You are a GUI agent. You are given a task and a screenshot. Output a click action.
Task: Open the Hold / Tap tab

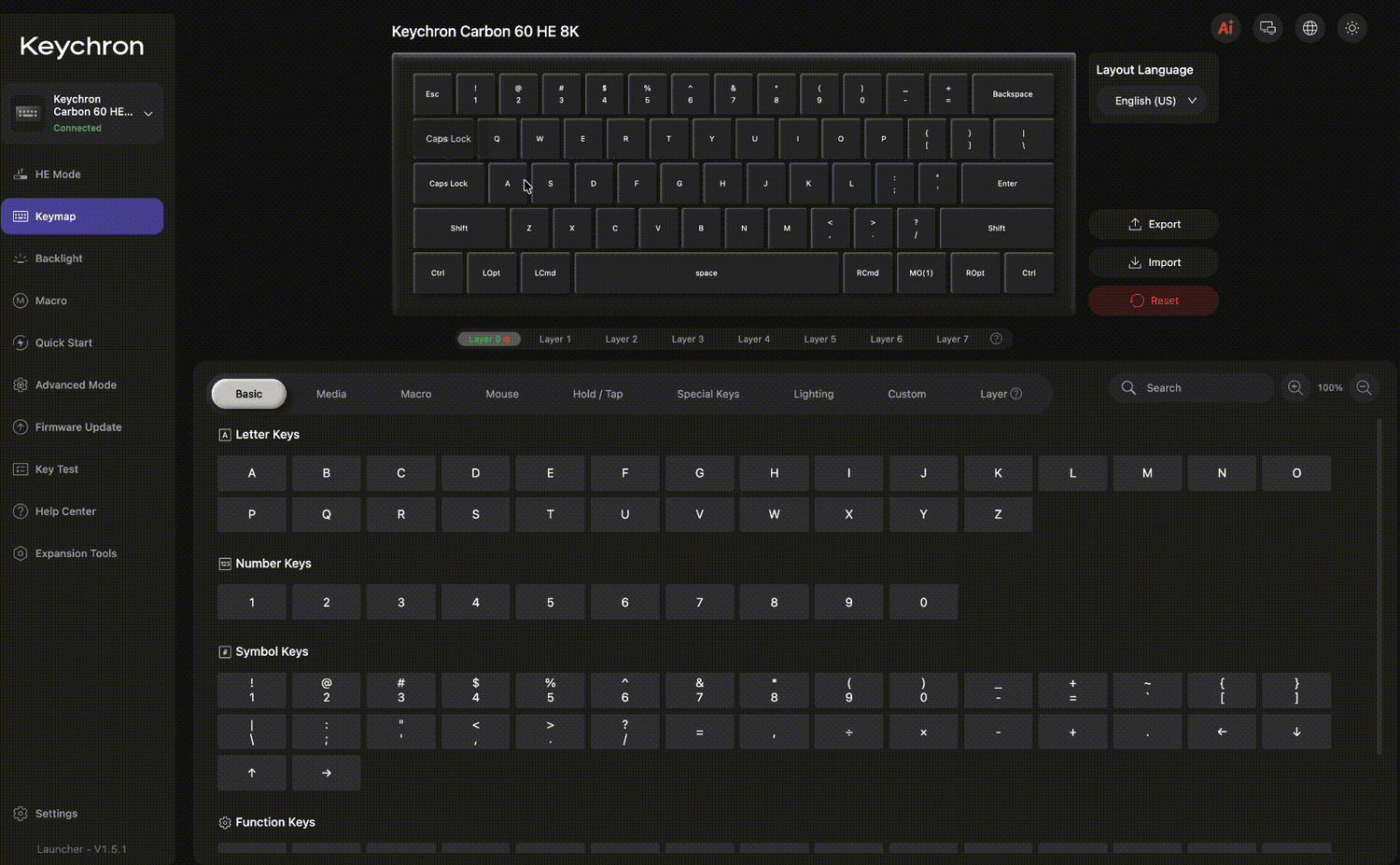tap(598, 394)
